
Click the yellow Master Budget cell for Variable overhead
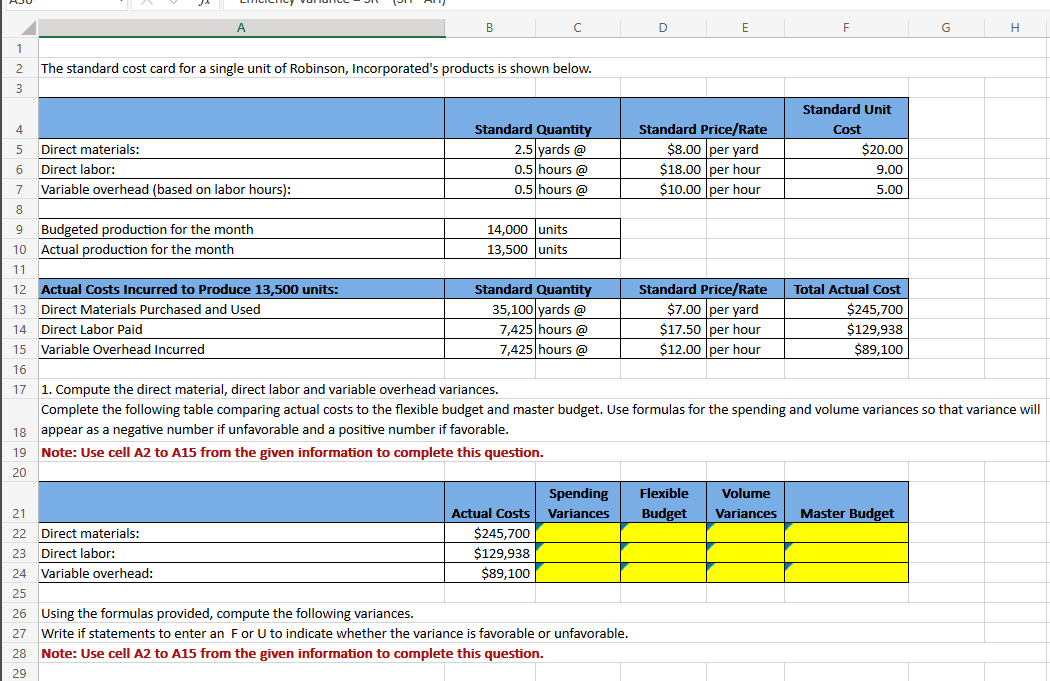pos(845,573)
